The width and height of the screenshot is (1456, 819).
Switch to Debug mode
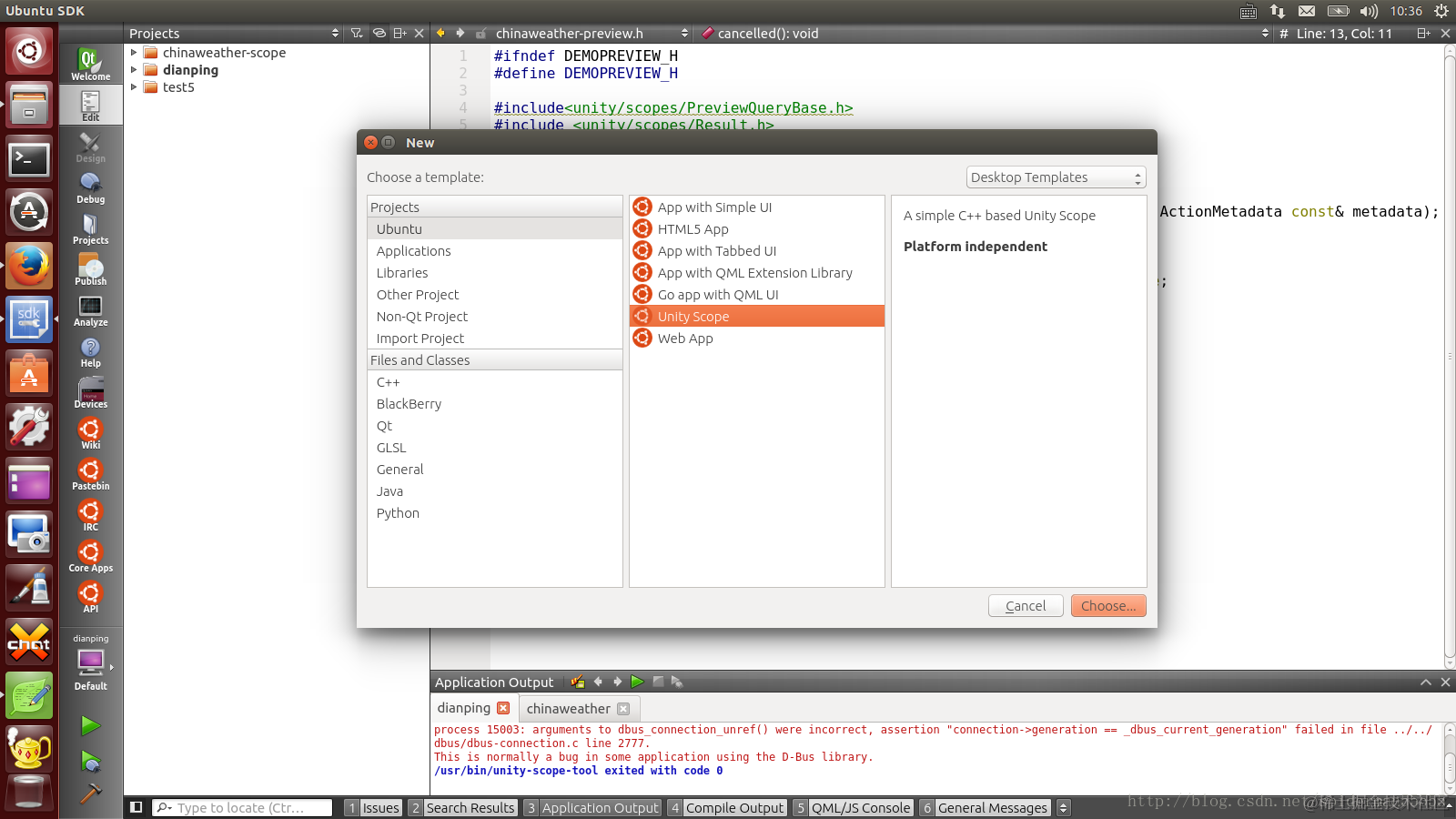(90, 187)
